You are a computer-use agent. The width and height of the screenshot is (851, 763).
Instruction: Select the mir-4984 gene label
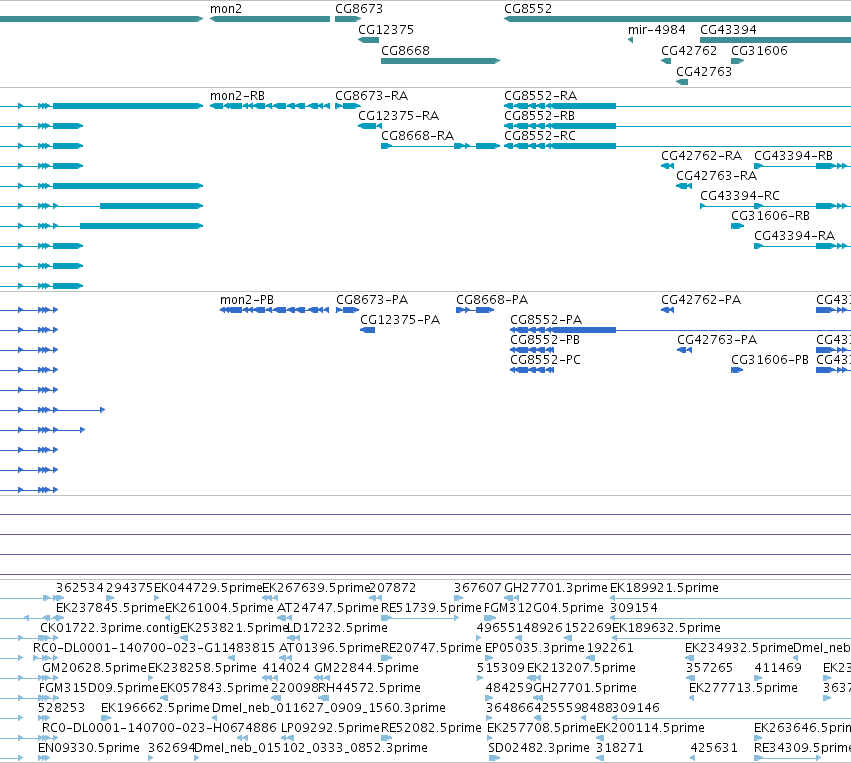657,29
